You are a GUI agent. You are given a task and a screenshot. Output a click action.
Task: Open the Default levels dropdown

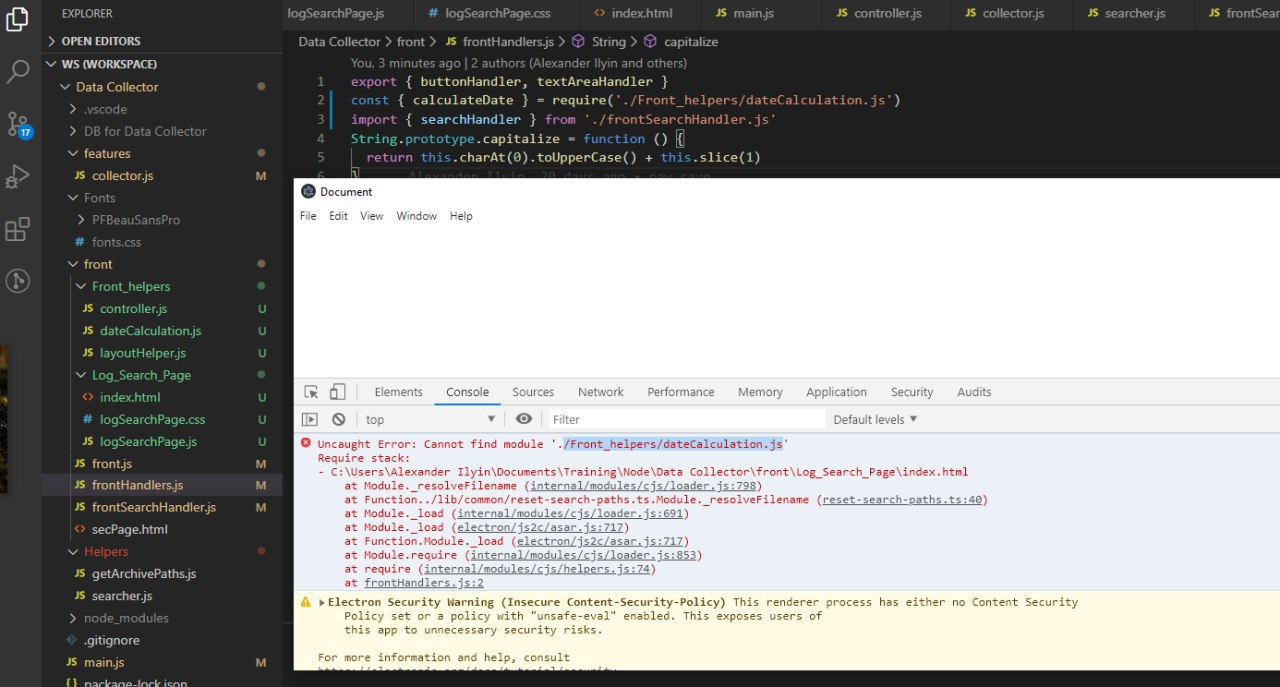(x=875, y=420)
